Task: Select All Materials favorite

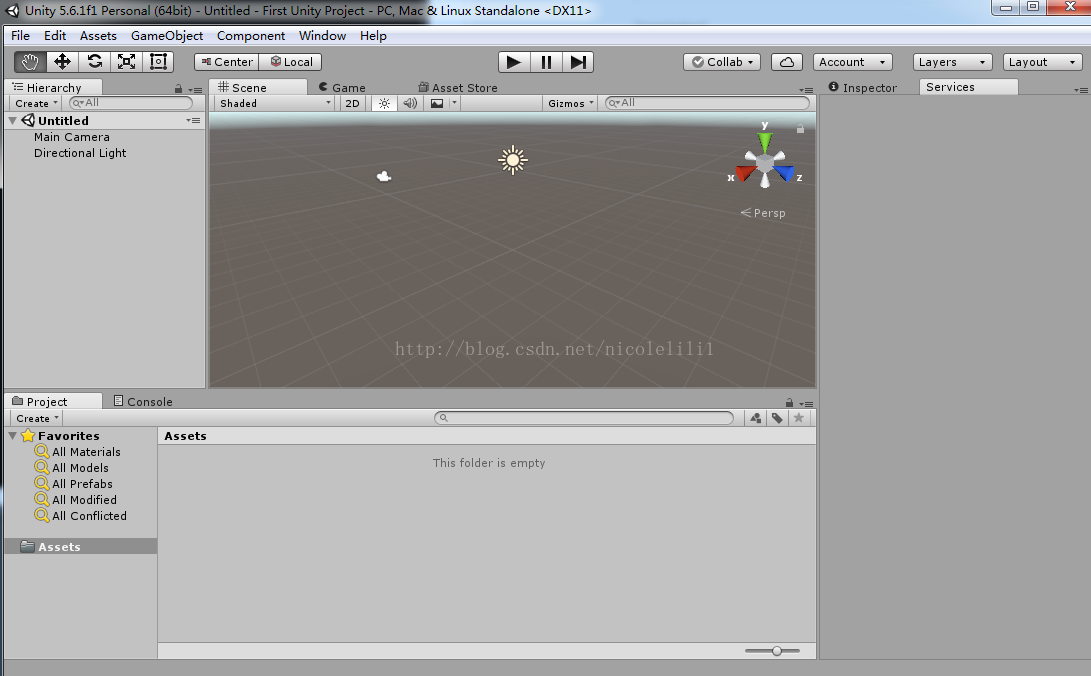Action: pyautogui.click(x=78, y=451)
